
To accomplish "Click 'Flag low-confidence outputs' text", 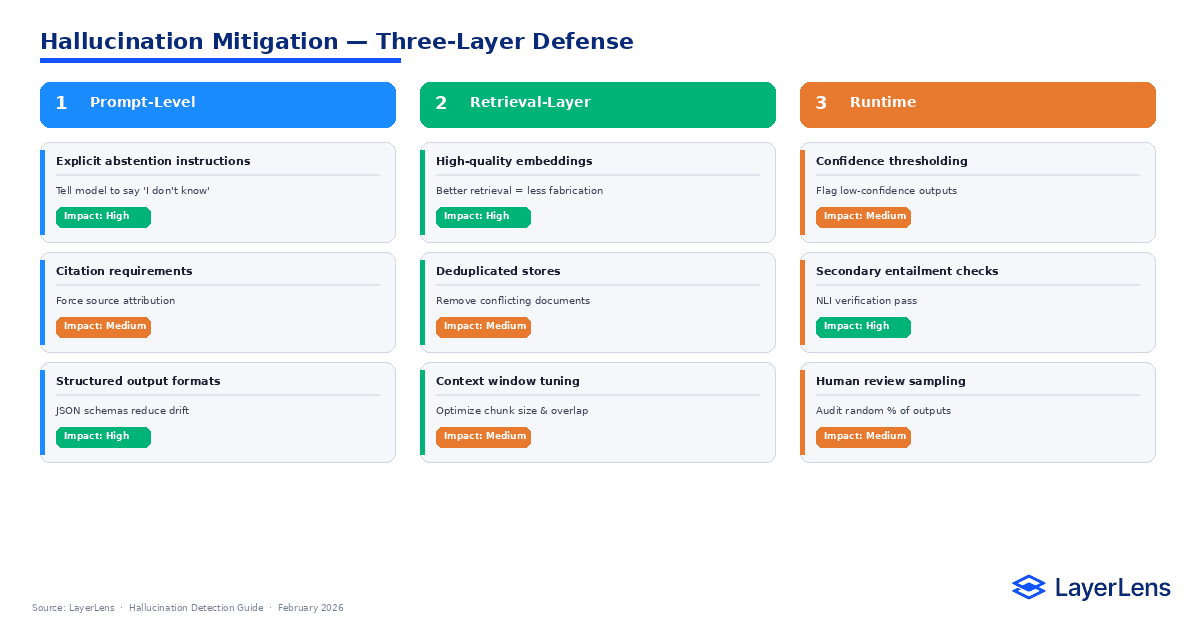I will click(x=886, y=191).
